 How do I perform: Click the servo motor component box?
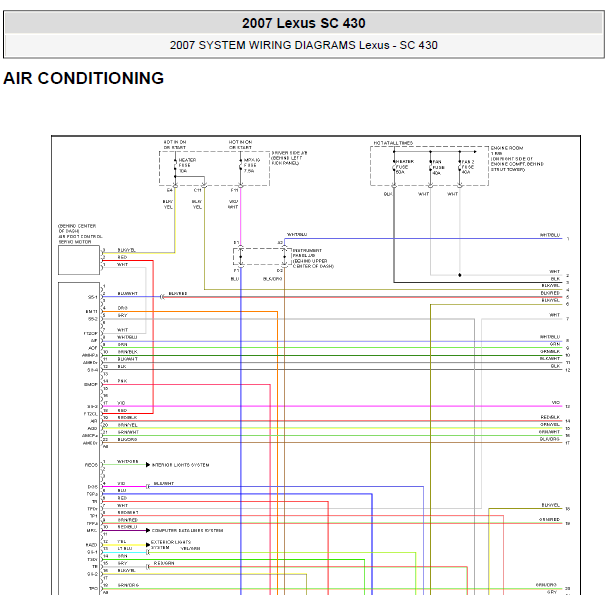pos(79,260)
